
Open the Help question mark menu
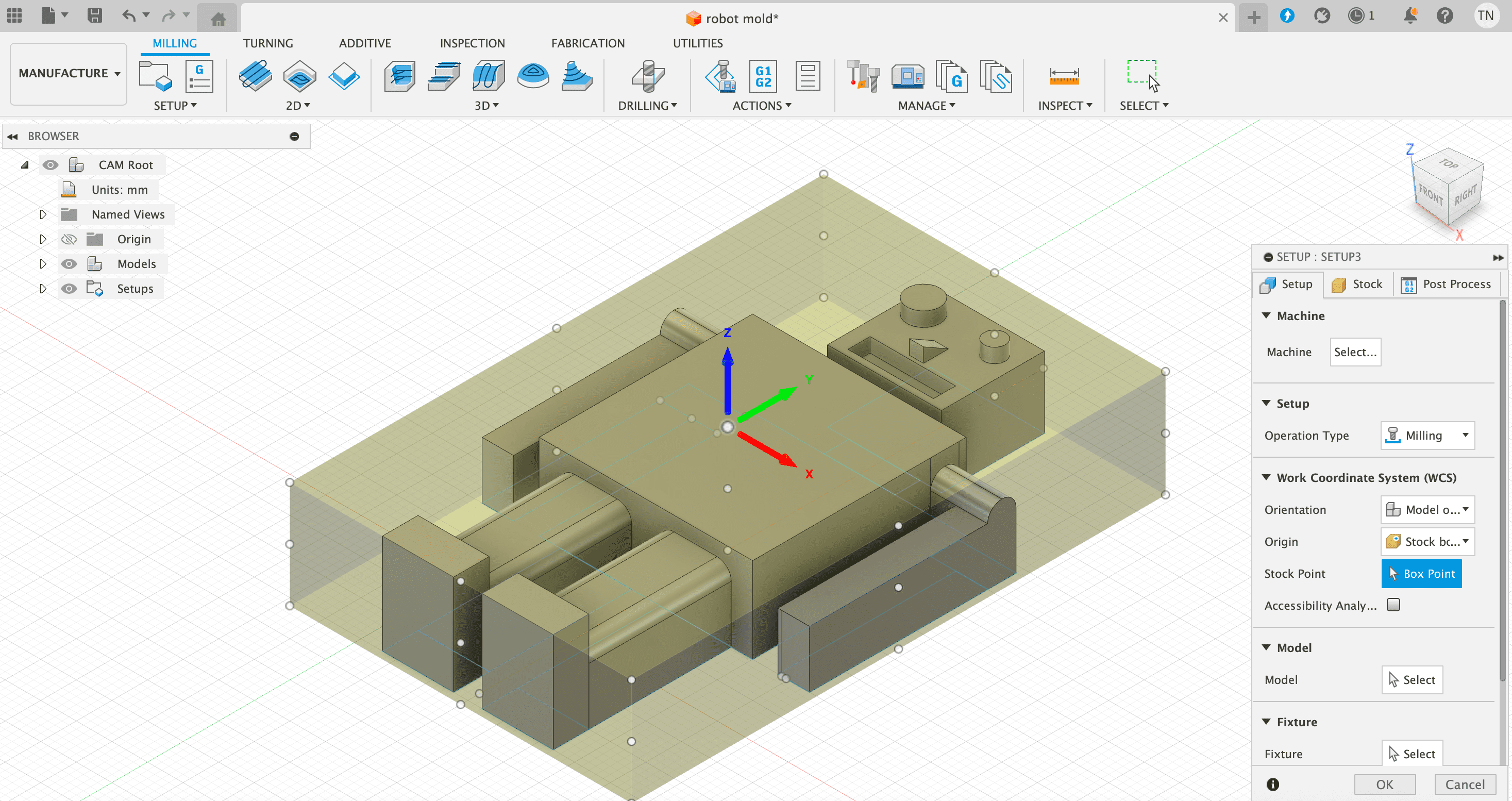point(1444,16)
